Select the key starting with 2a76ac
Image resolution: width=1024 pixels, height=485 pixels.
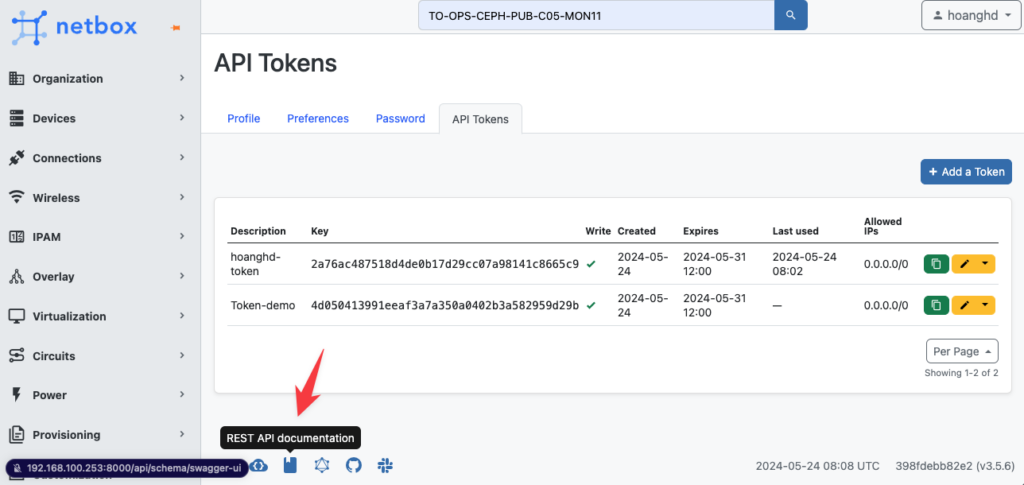445,264
